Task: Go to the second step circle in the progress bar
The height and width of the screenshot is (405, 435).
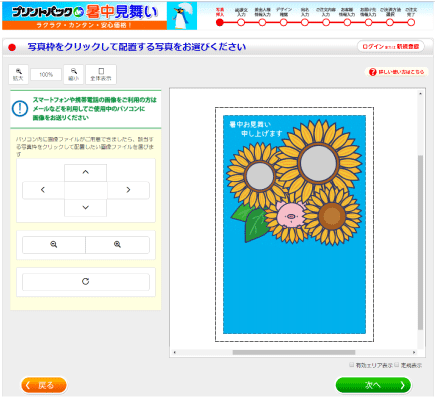Action: pos(241,22)
